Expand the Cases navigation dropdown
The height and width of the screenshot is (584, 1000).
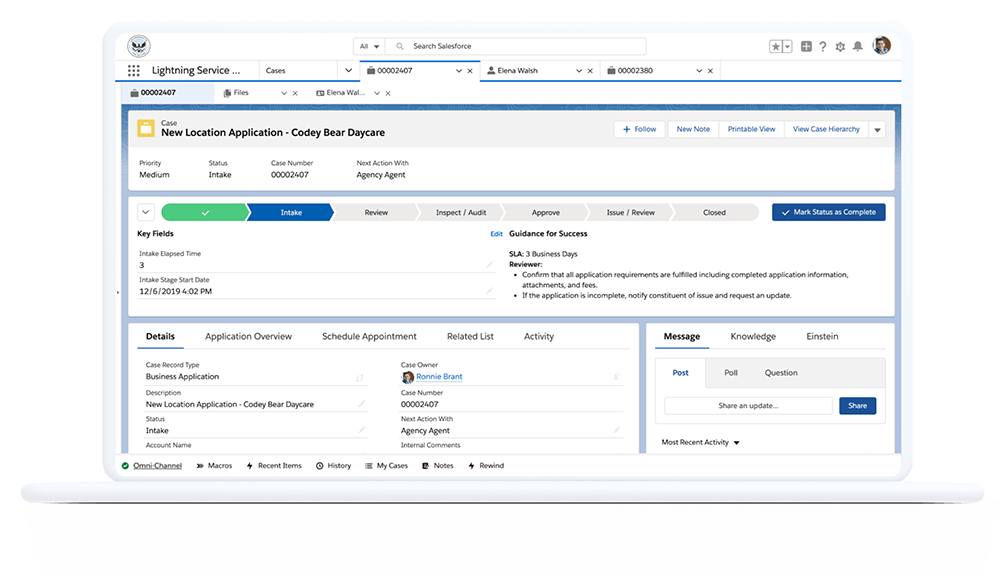[348, 71]
